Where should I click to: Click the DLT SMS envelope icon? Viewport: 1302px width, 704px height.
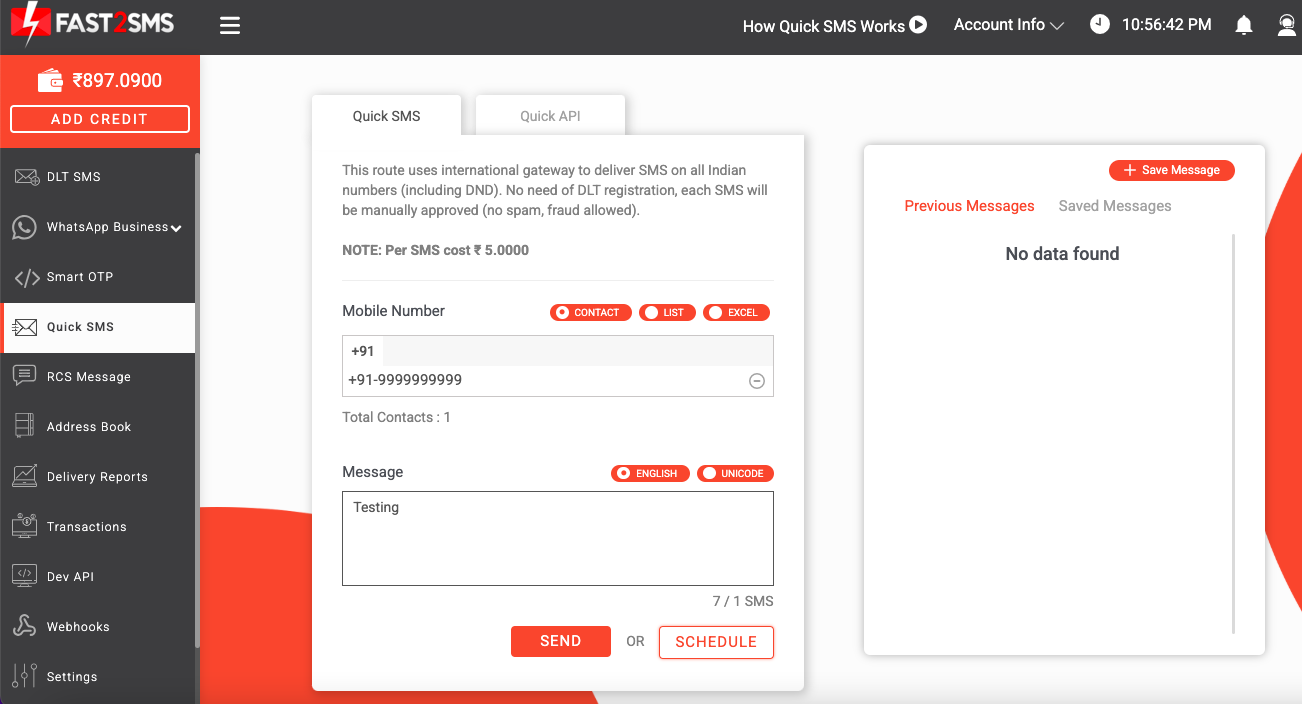pyautogui.click(x=25, y=177)
